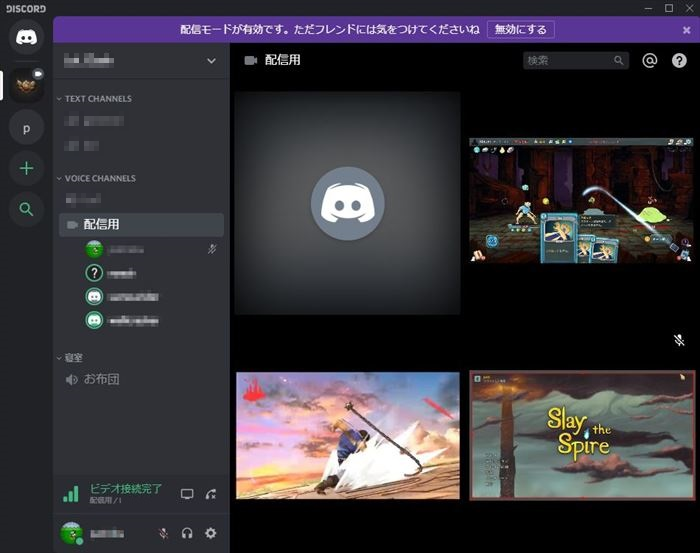Click 無効にする to disable streamer mode
700x553 pixels.
pos(521,29)
